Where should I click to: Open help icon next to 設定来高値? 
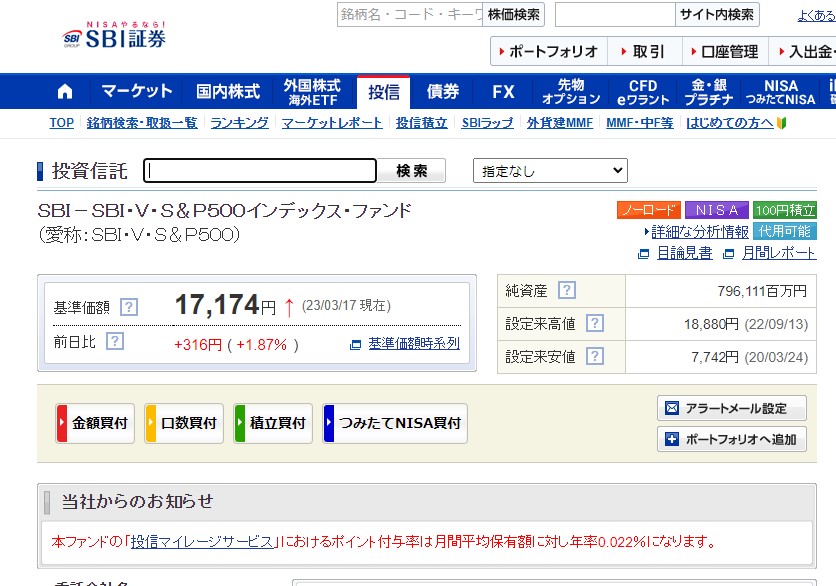[x=595, y=323]
